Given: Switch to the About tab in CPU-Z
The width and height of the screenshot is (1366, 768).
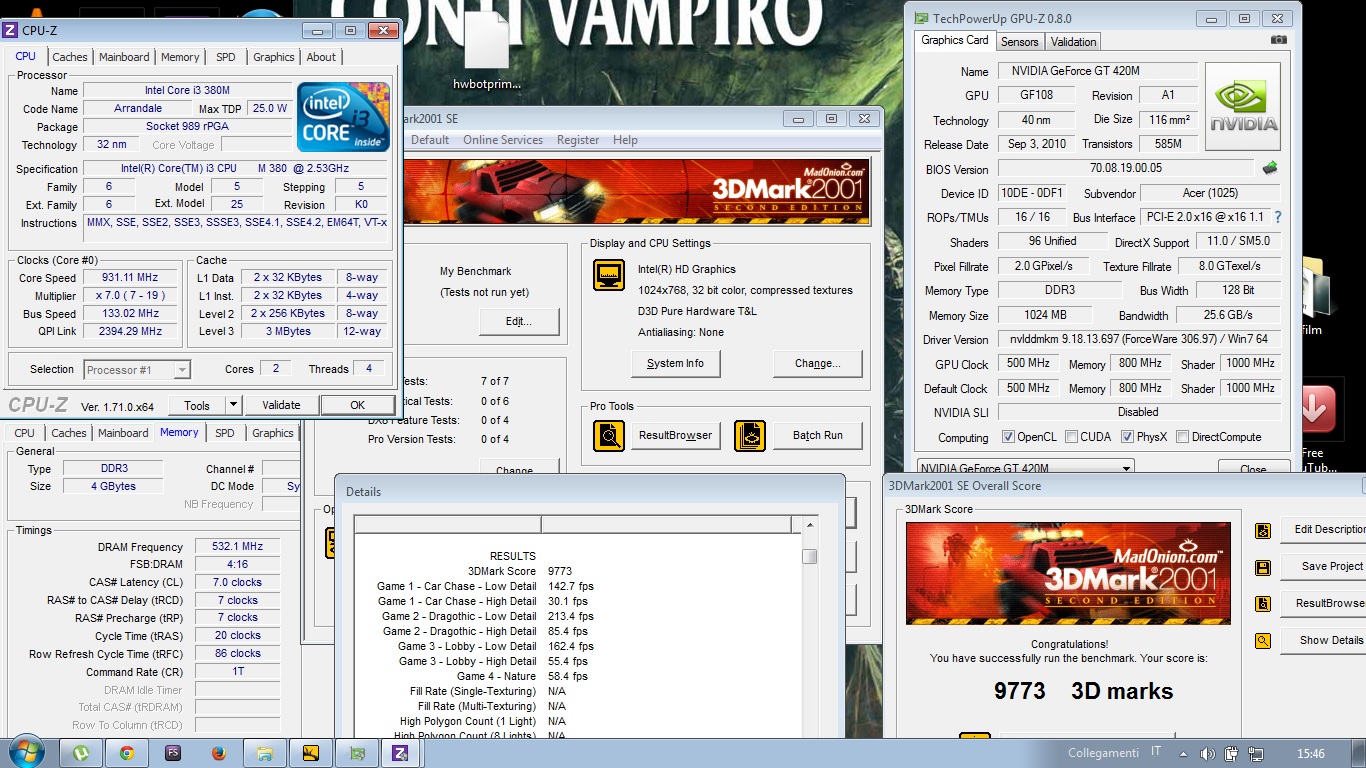Looking at the screenshot, I should point(321,57).
